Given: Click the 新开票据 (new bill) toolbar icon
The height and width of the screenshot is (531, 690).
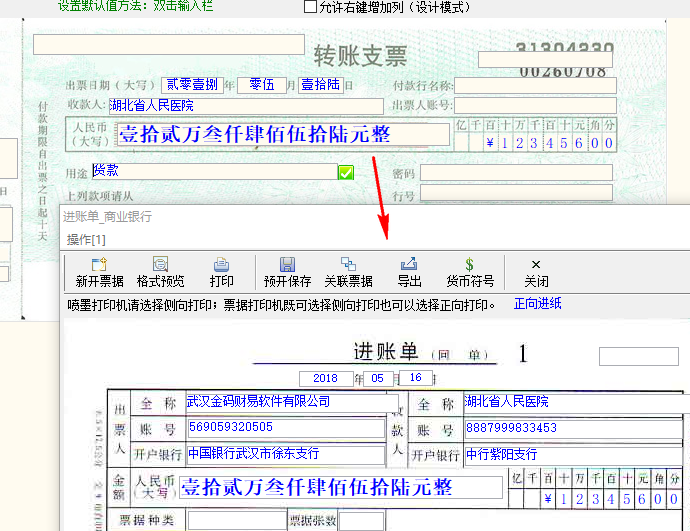Looking at the screenshot, I should (x=99, y=272).
